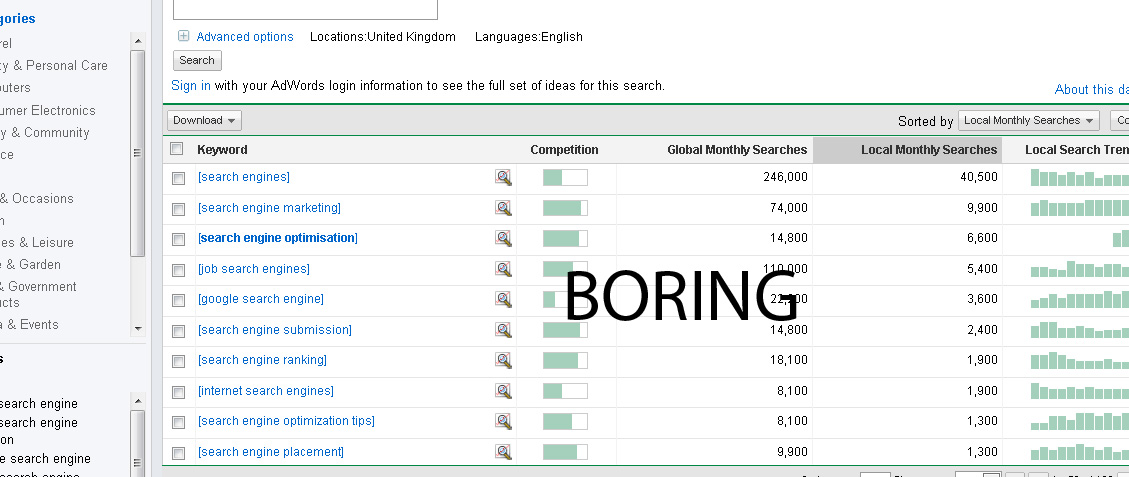Expand Advanced options with plus icon

tap(183, 37)
